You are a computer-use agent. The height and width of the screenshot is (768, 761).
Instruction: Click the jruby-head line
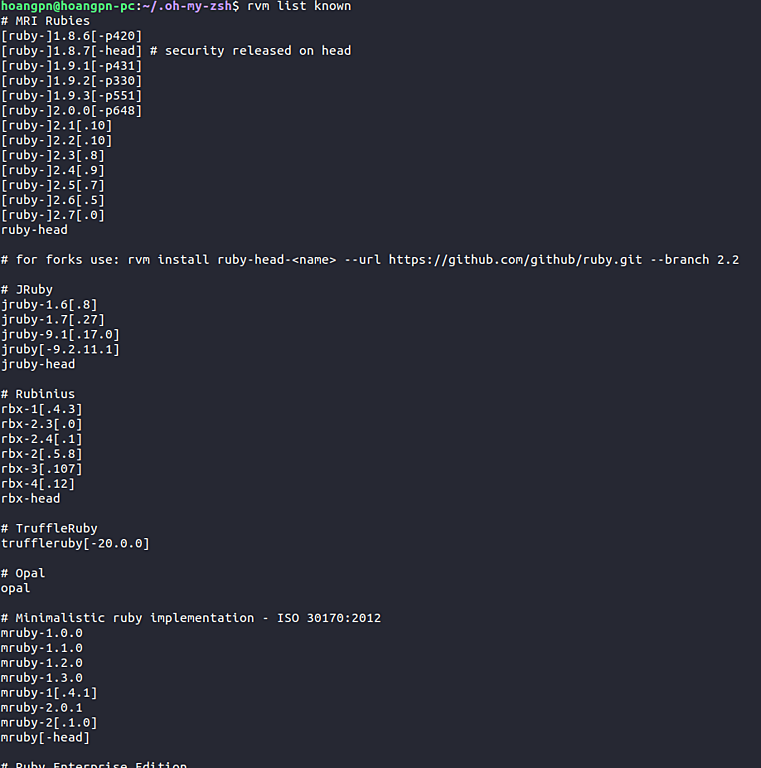[38, 364]
